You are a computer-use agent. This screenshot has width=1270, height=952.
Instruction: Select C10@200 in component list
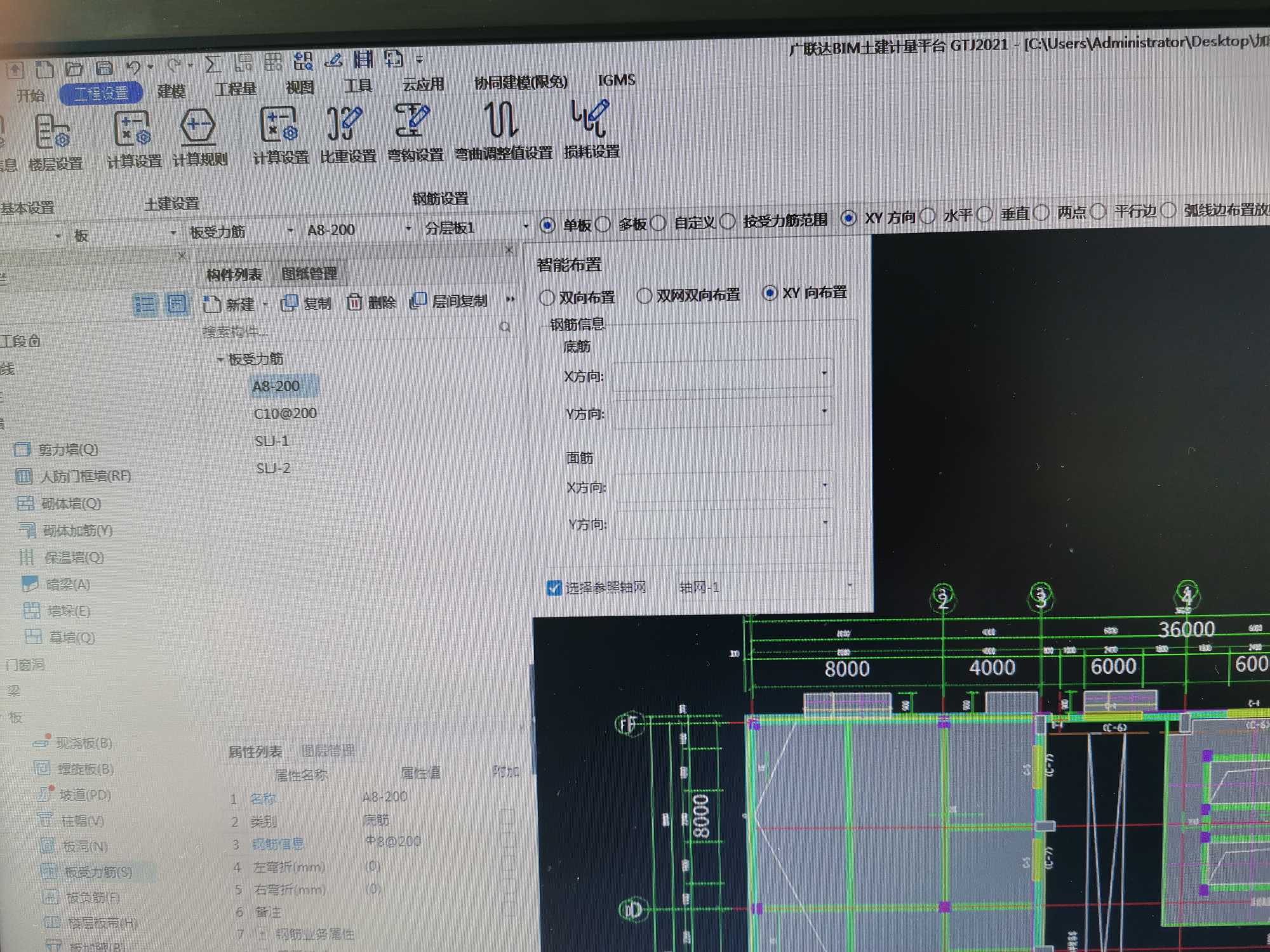coord(285,414)
